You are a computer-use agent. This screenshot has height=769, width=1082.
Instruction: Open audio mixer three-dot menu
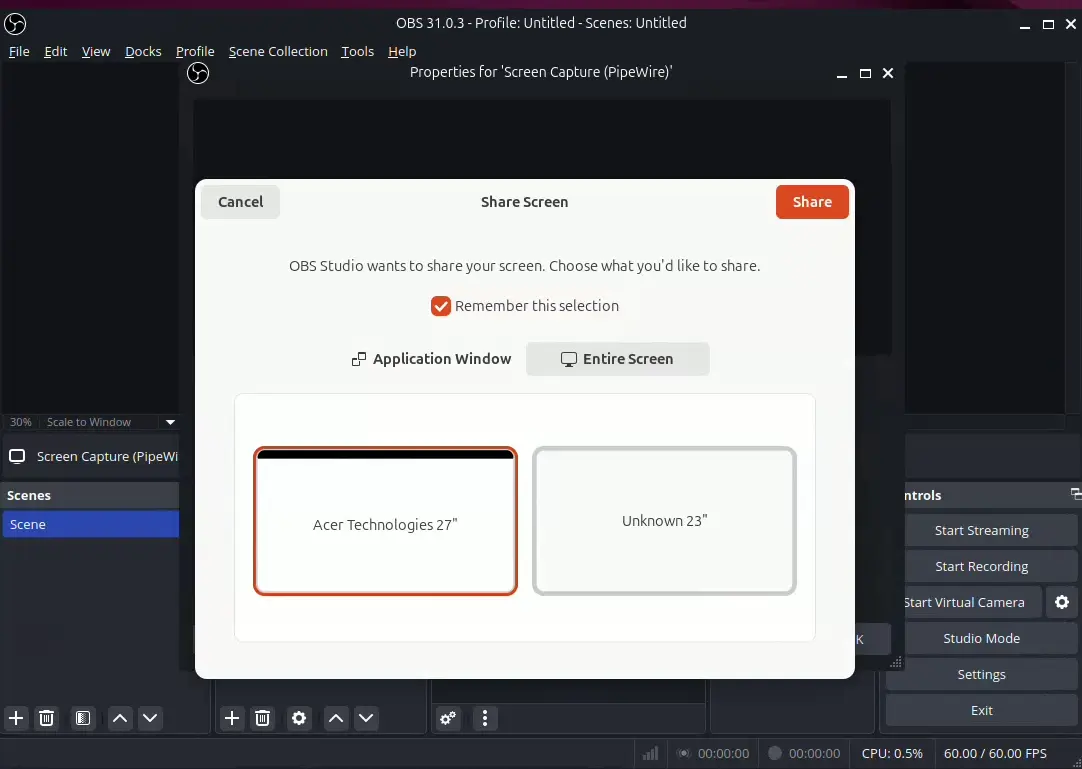[x=484, y=718]
